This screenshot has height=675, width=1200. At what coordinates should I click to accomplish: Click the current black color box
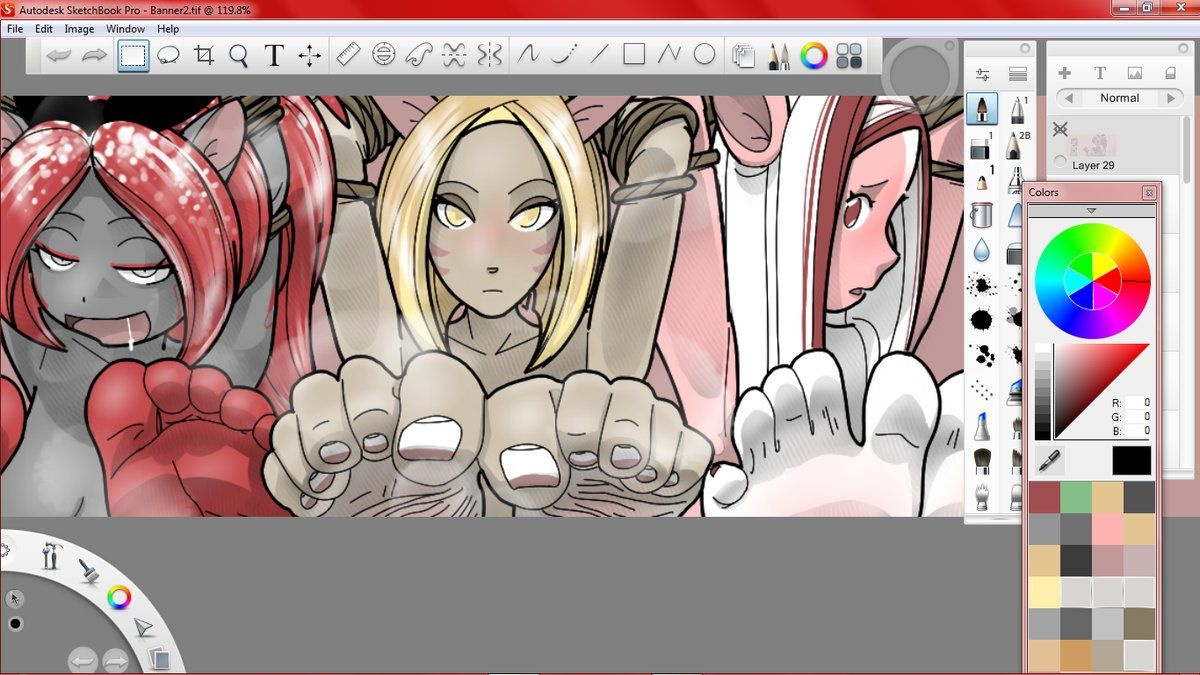tap(1131, 460)
